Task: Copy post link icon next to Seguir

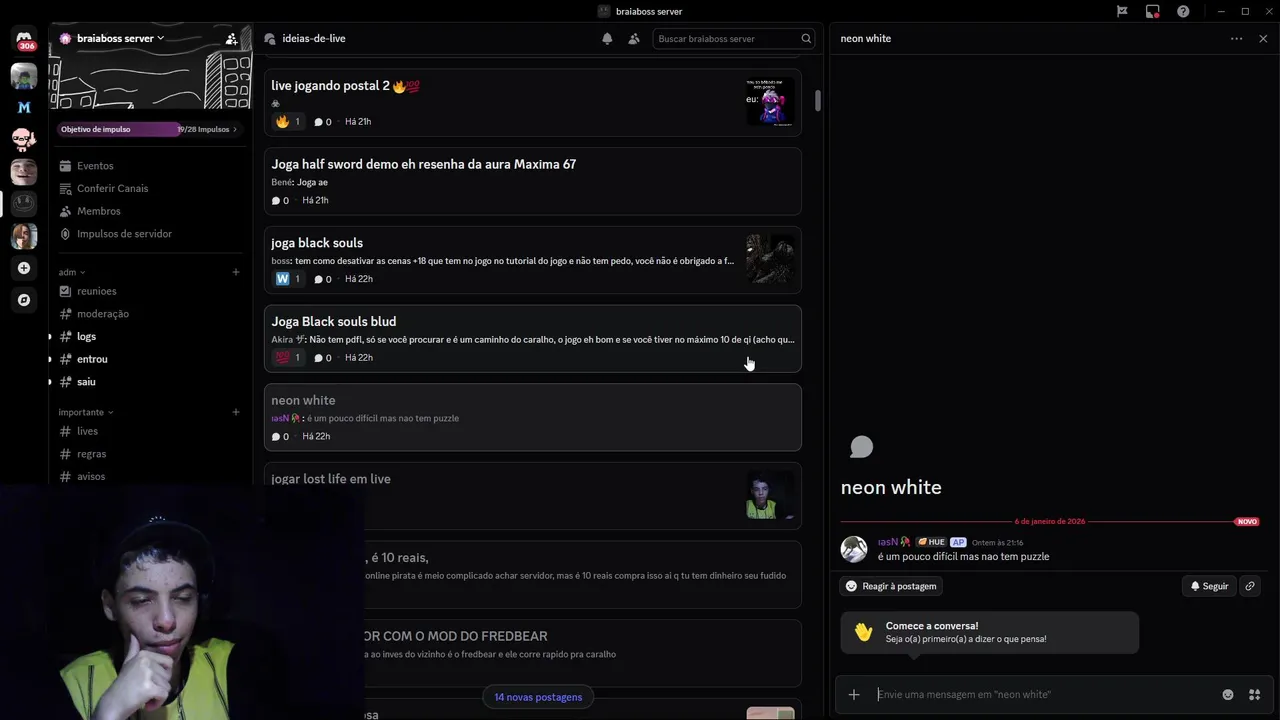Action: click(1250, 586)
